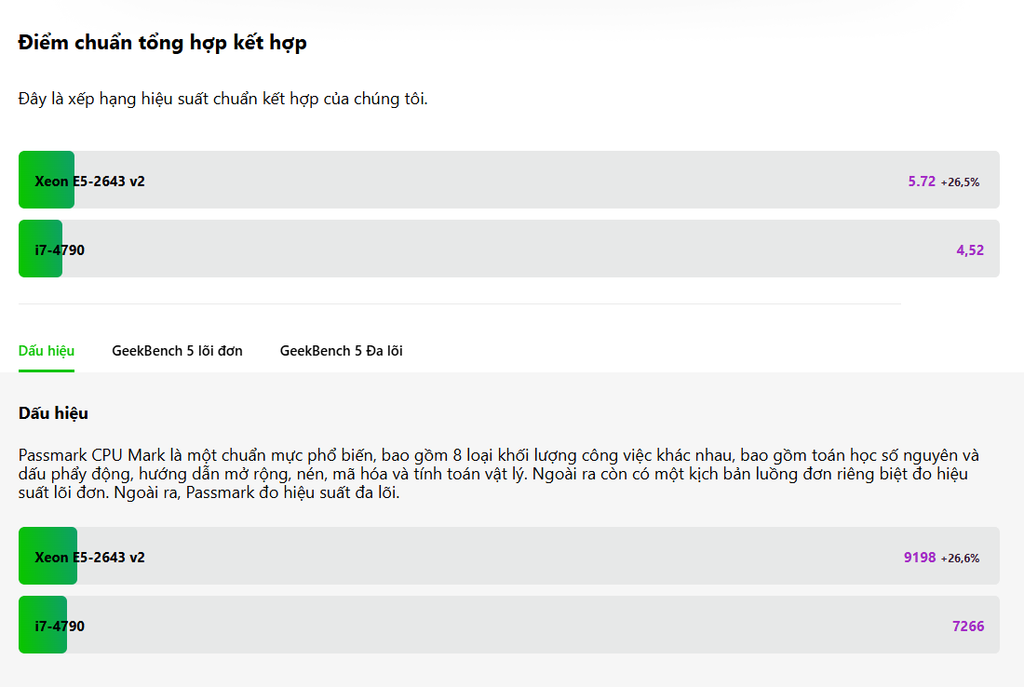The width and height of the screenshot is (1024, 687).
Task: Click the 5.72 combined score value
Action: [921, 181]
